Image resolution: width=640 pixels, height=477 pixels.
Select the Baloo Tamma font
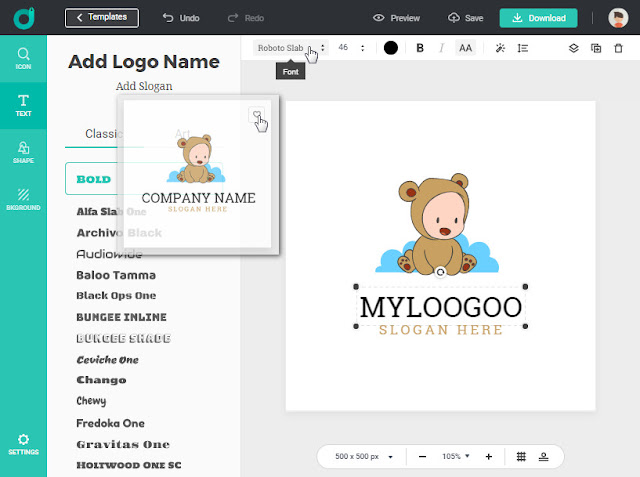116,275
